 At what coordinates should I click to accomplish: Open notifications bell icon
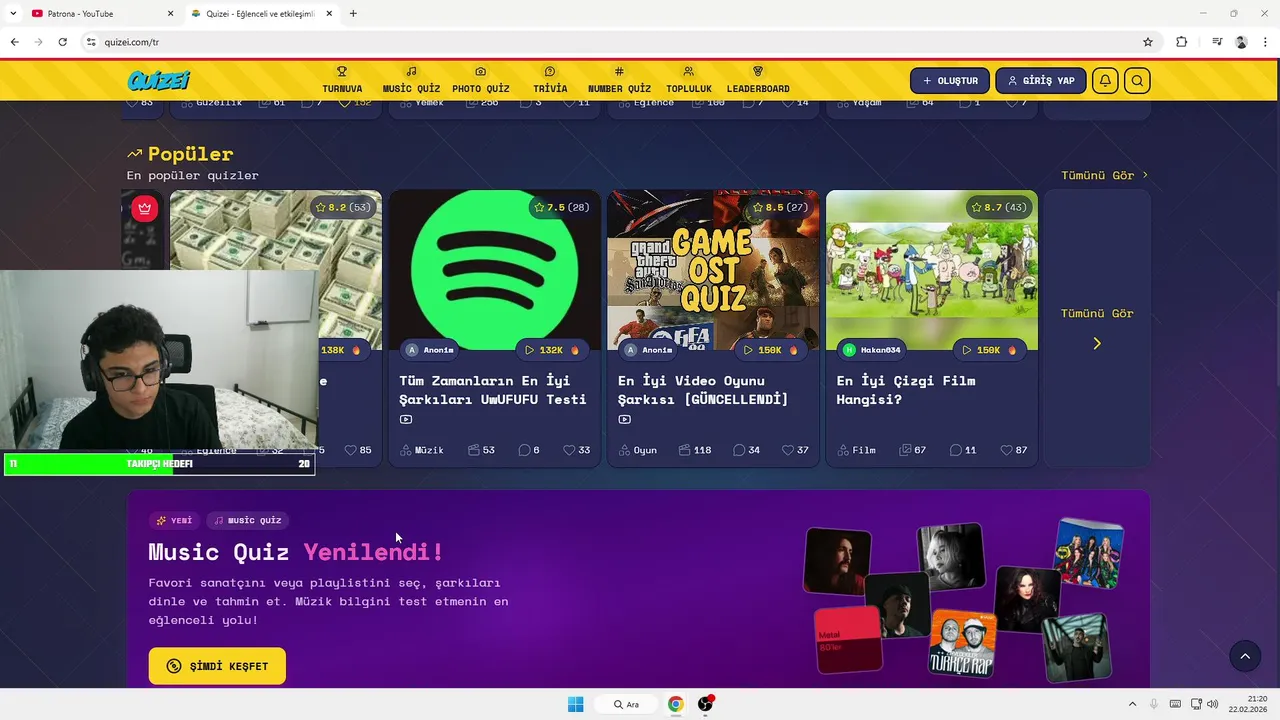1105,81
